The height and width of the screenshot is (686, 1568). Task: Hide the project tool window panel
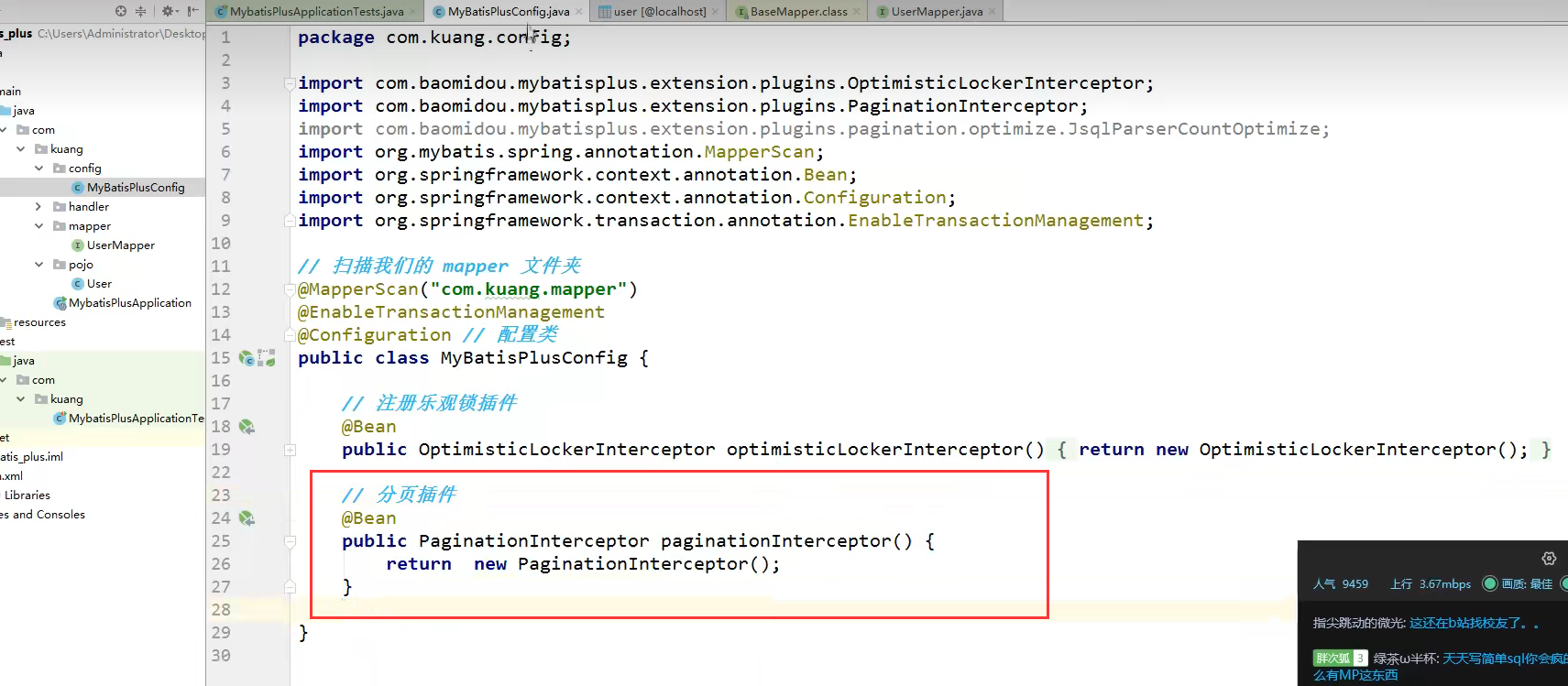pos(192,11)
